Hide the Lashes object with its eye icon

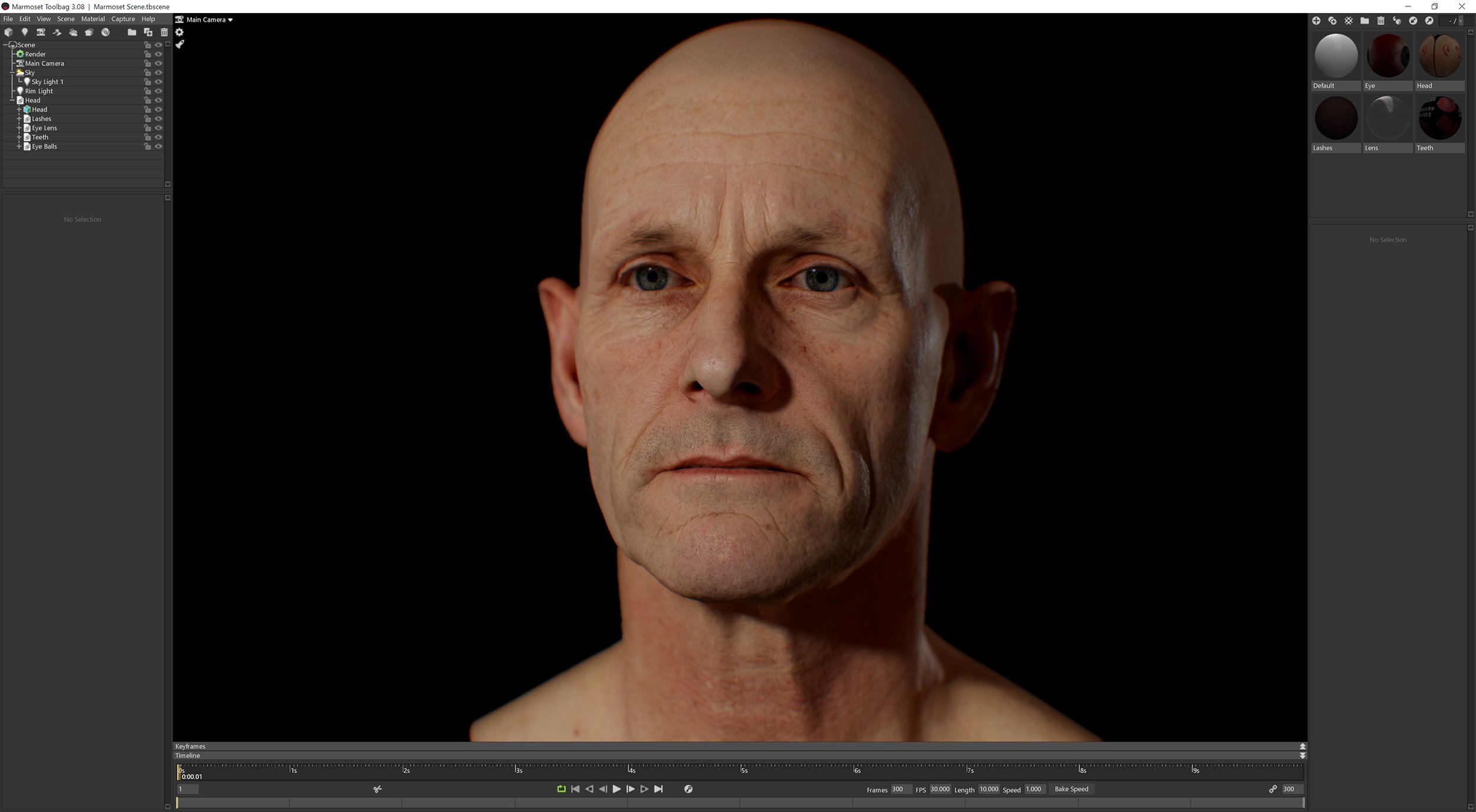[x=159, y=119]
